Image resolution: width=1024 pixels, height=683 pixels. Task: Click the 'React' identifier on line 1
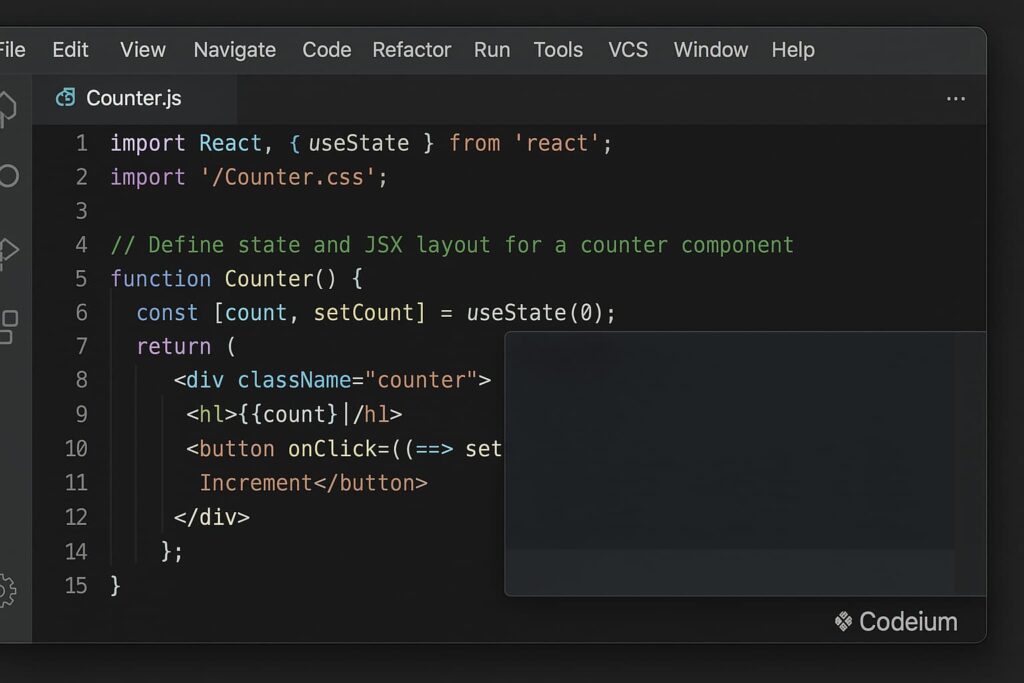tap(230, 143)
